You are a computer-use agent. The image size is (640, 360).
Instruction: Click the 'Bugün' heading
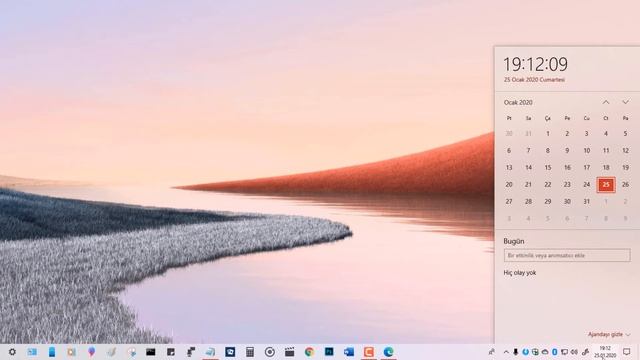pyautogui.click(x=514, y=241)
